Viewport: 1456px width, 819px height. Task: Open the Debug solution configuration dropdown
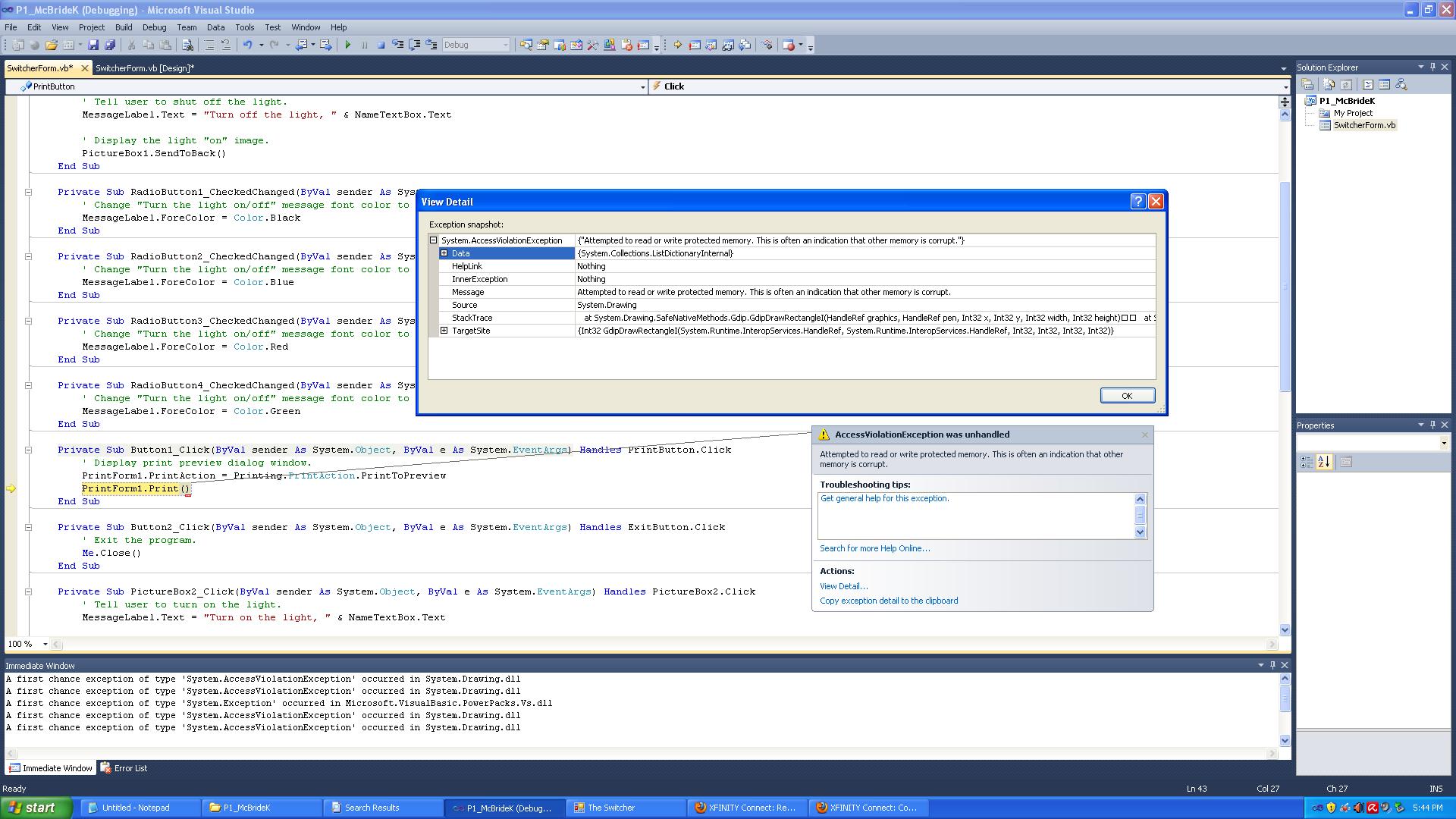tap(506, 45)
